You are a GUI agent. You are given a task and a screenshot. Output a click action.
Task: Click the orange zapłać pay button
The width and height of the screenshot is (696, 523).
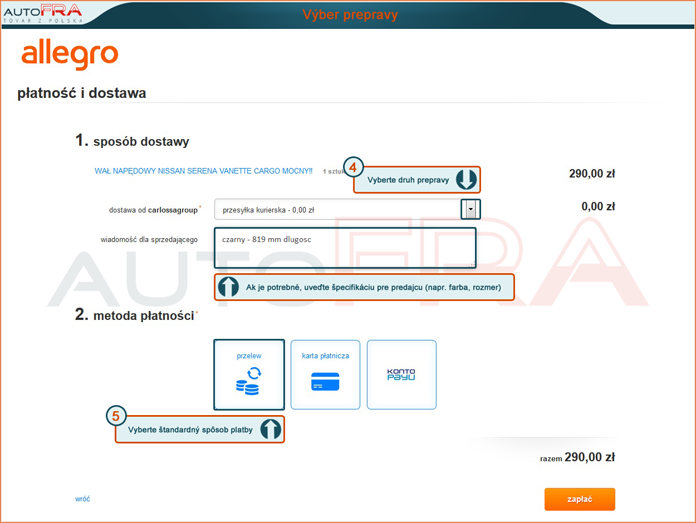pos(580,499)
